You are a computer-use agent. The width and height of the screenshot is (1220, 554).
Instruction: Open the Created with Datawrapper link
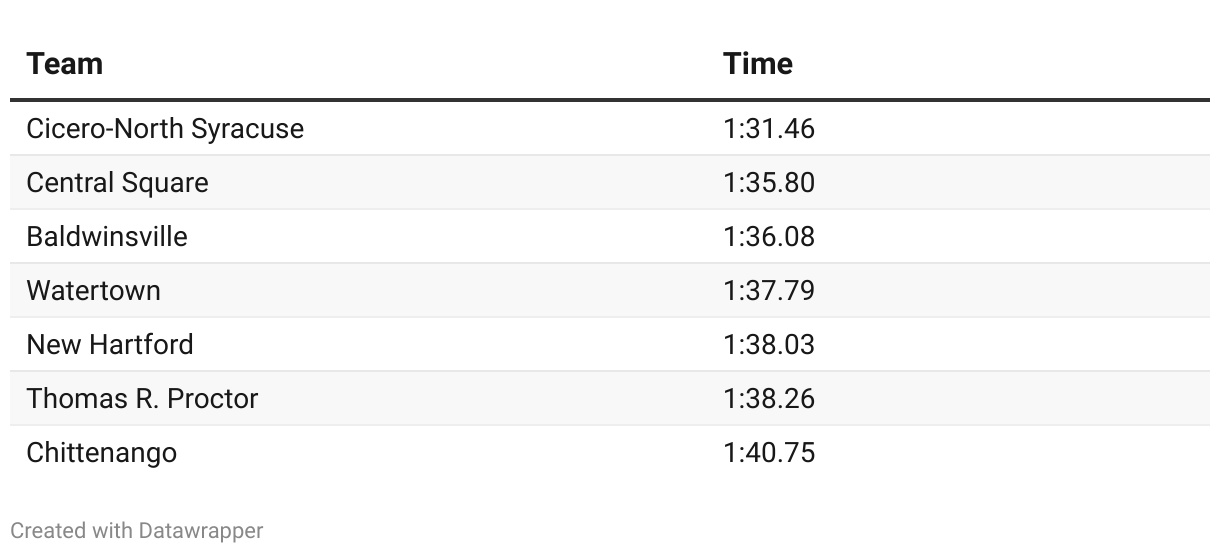pos(137,531)
